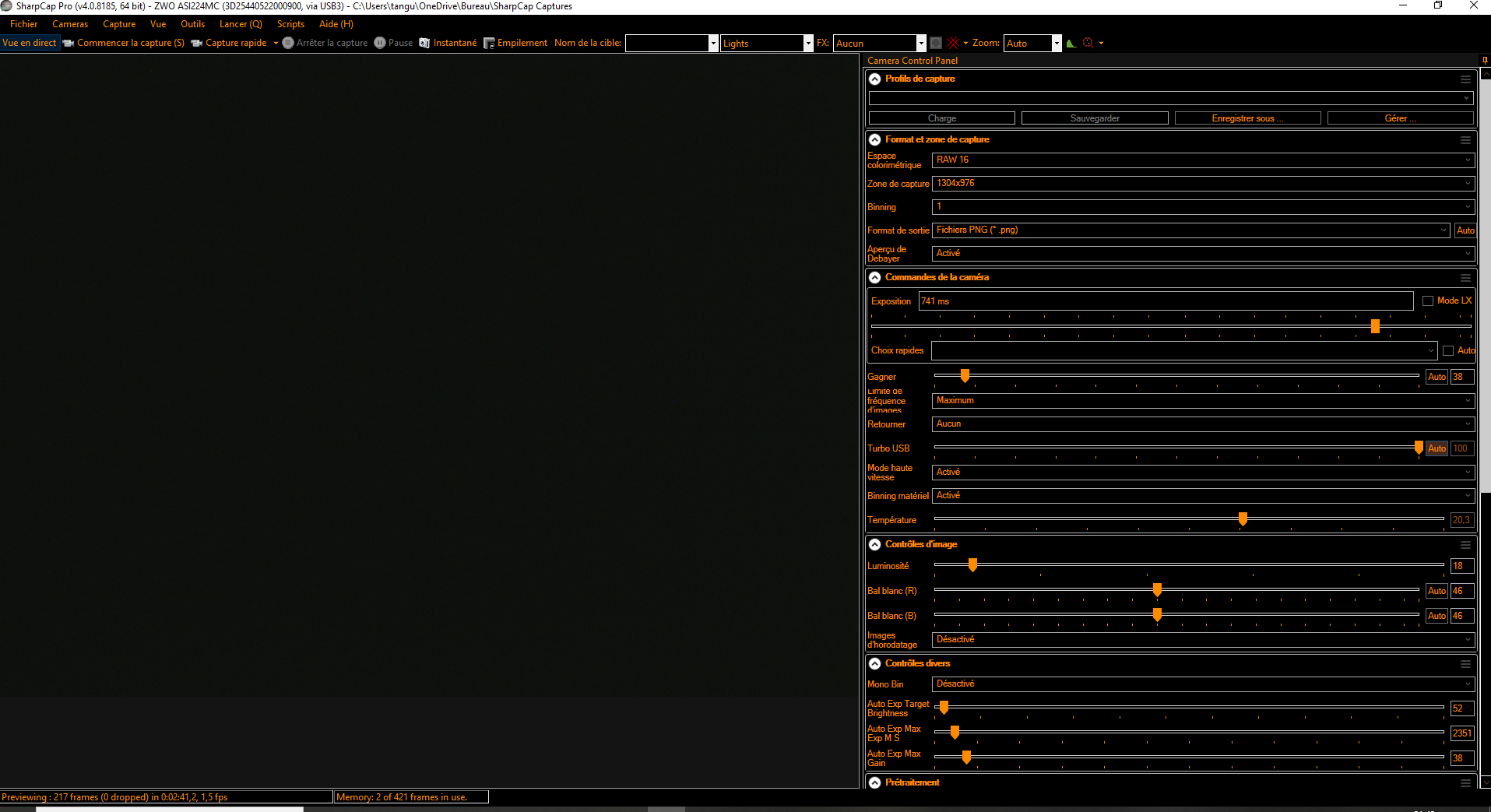The width and height of the screenshot is (1491, 812).
Task: Collapse Contrôles d'image section
Action: [875, 544]
